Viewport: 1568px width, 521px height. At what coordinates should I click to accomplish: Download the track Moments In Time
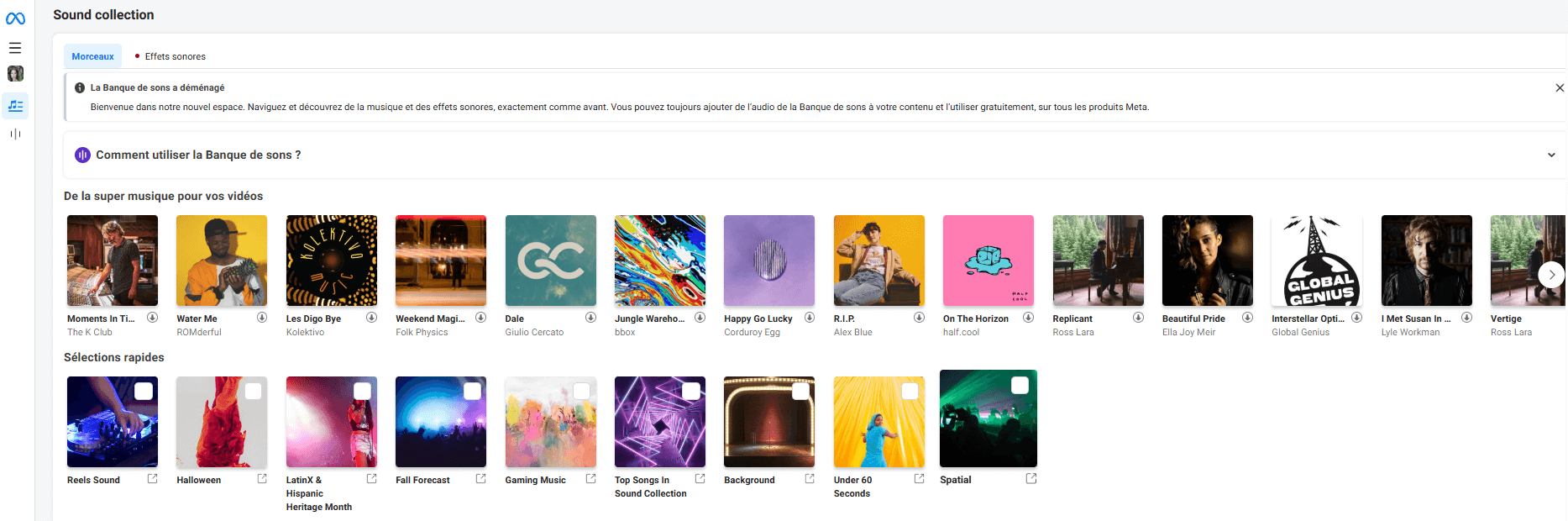tap(153, 318)
